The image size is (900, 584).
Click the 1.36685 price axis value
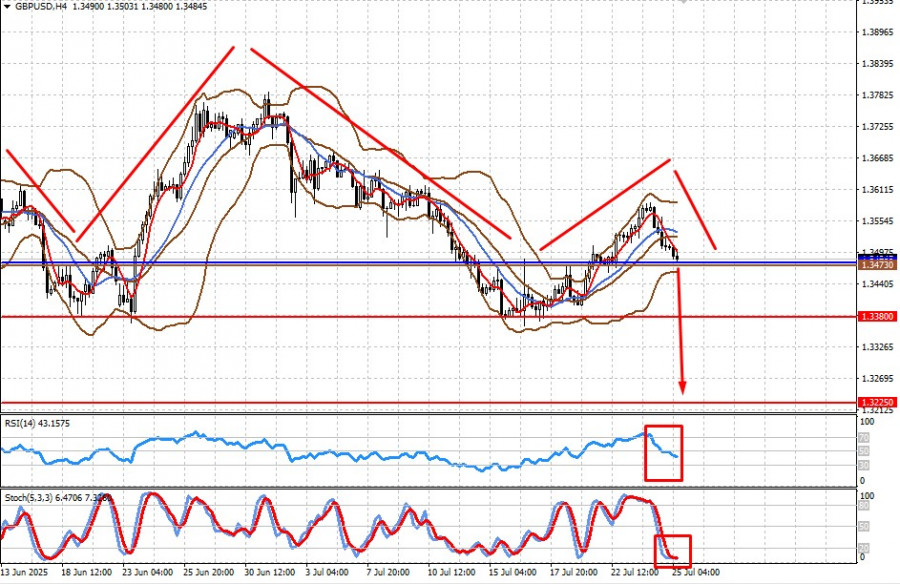[878, 158]
